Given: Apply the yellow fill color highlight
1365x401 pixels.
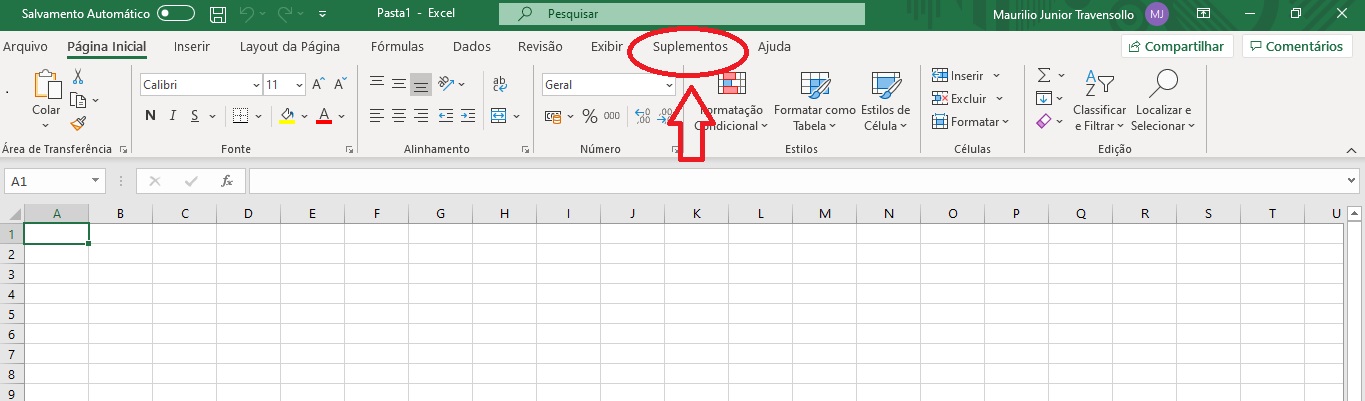Looking at the screenshot, I should click(287, 116).
